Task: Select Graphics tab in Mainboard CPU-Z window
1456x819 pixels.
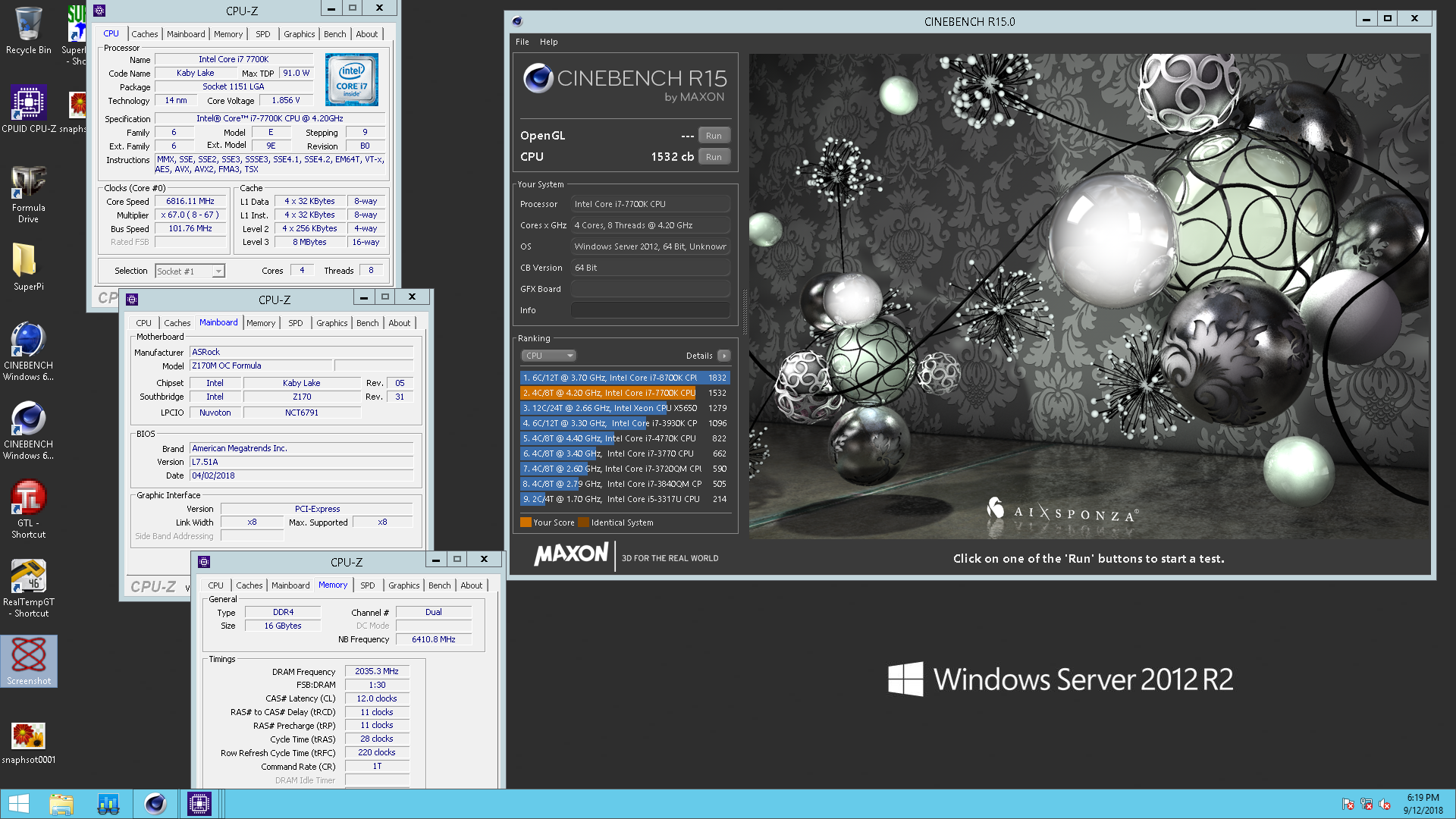Action: click(x=331, y=323)
